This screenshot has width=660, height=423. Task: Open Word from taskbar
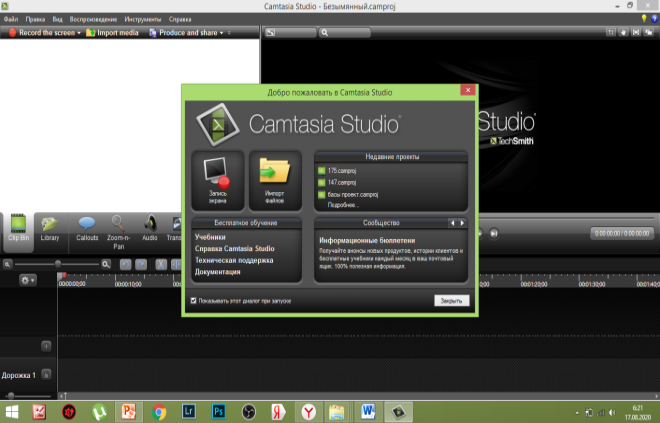click(x=367, y=412)
